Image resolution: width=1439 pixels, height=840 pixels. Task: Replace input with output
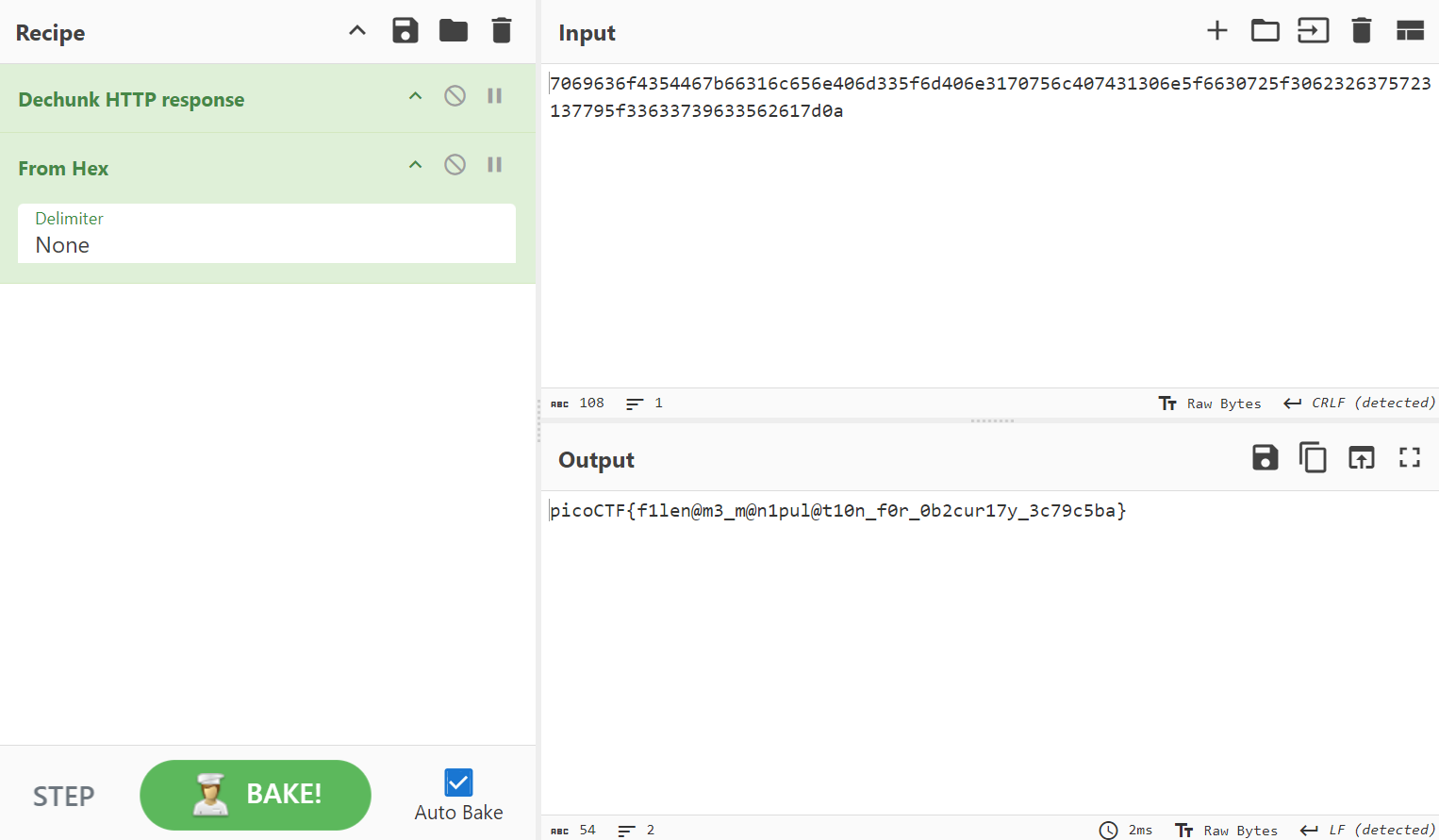tap(1361, 458)
